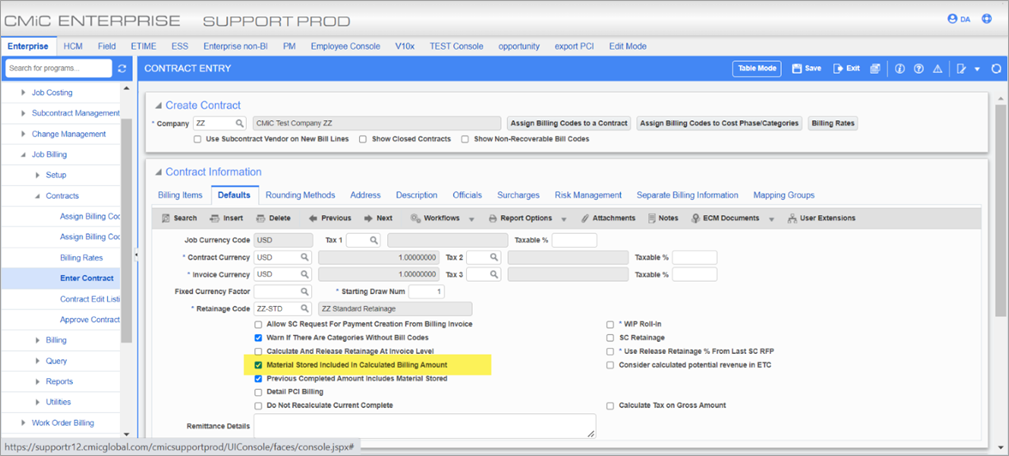Screen dimensions: 1009x456
Task: Collapse the Contracts tree node
Action: tap(37, 196)
